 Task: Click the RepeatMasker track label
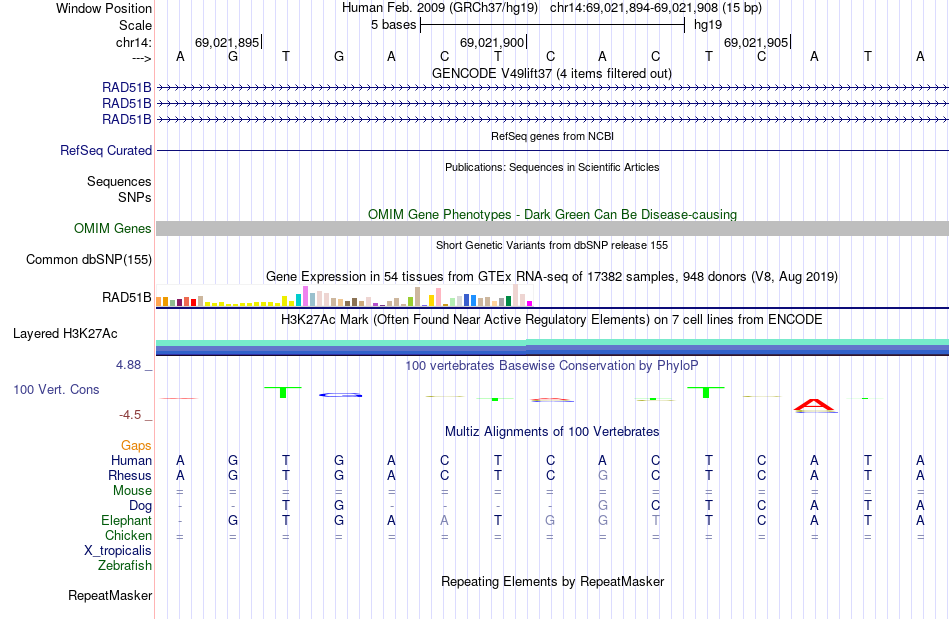pyautogui.click(x=110, y=595)
